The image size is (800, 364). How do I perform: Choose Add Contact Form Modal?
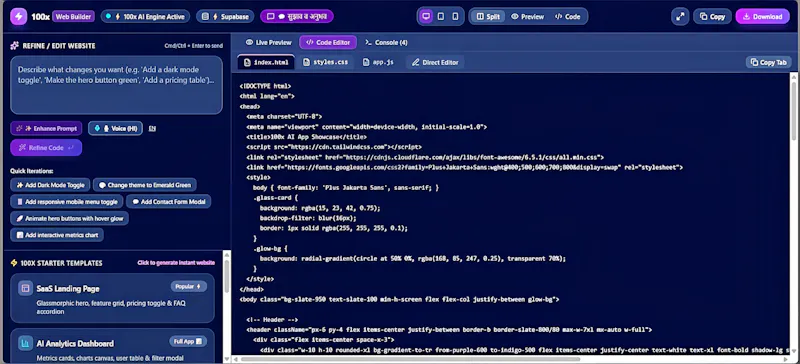click(168, 202)
